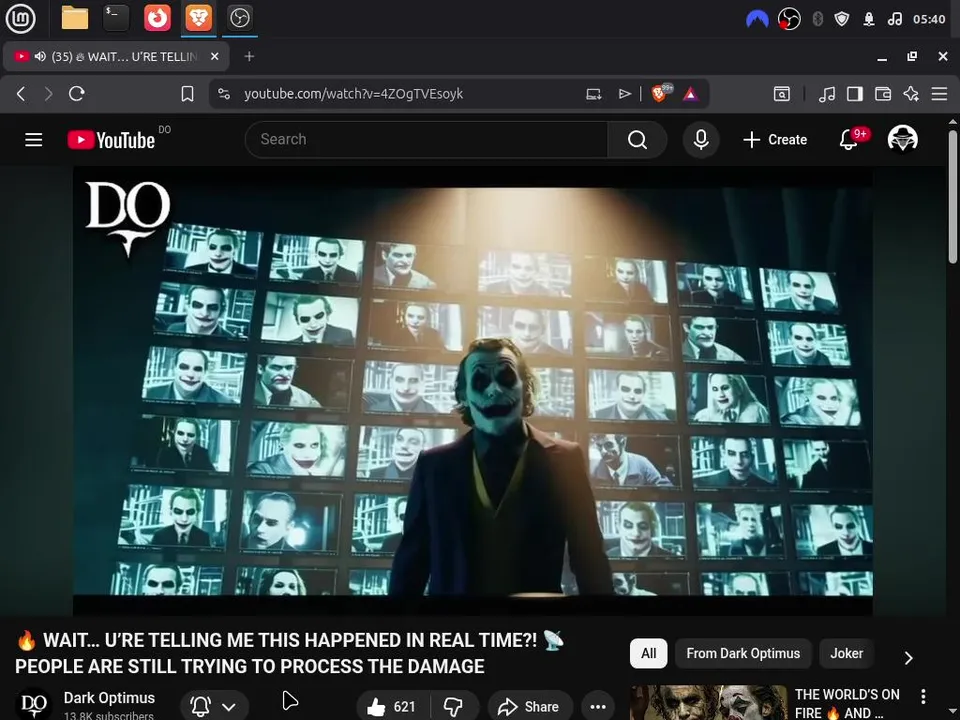Start voice search with microphone

point(701,140)
